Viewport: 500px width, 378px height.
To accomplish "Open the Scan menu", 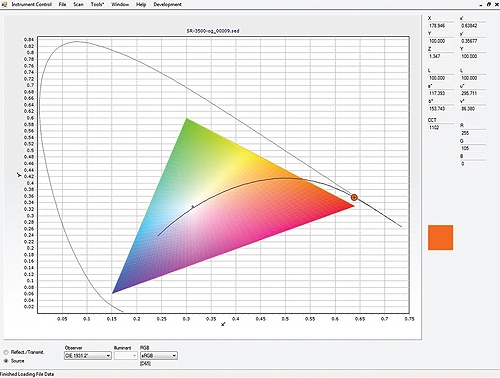I will (x=78, y=4).
